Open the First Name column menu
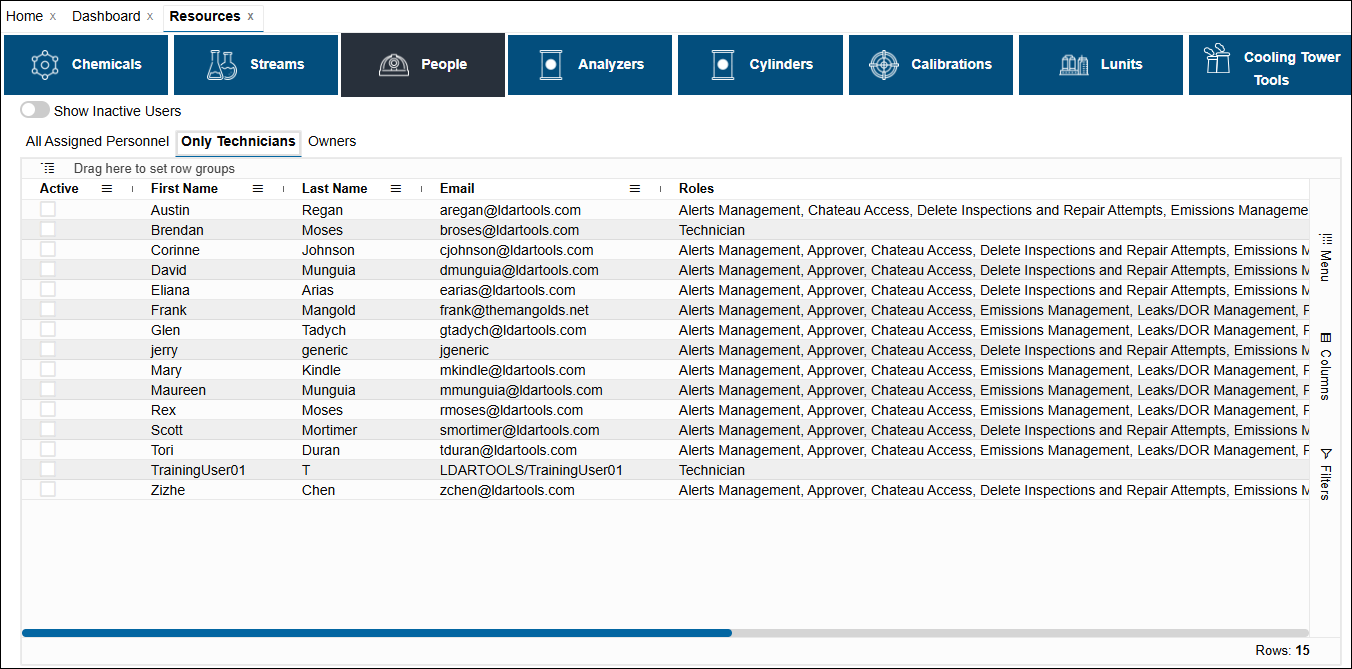 [258, 188]
